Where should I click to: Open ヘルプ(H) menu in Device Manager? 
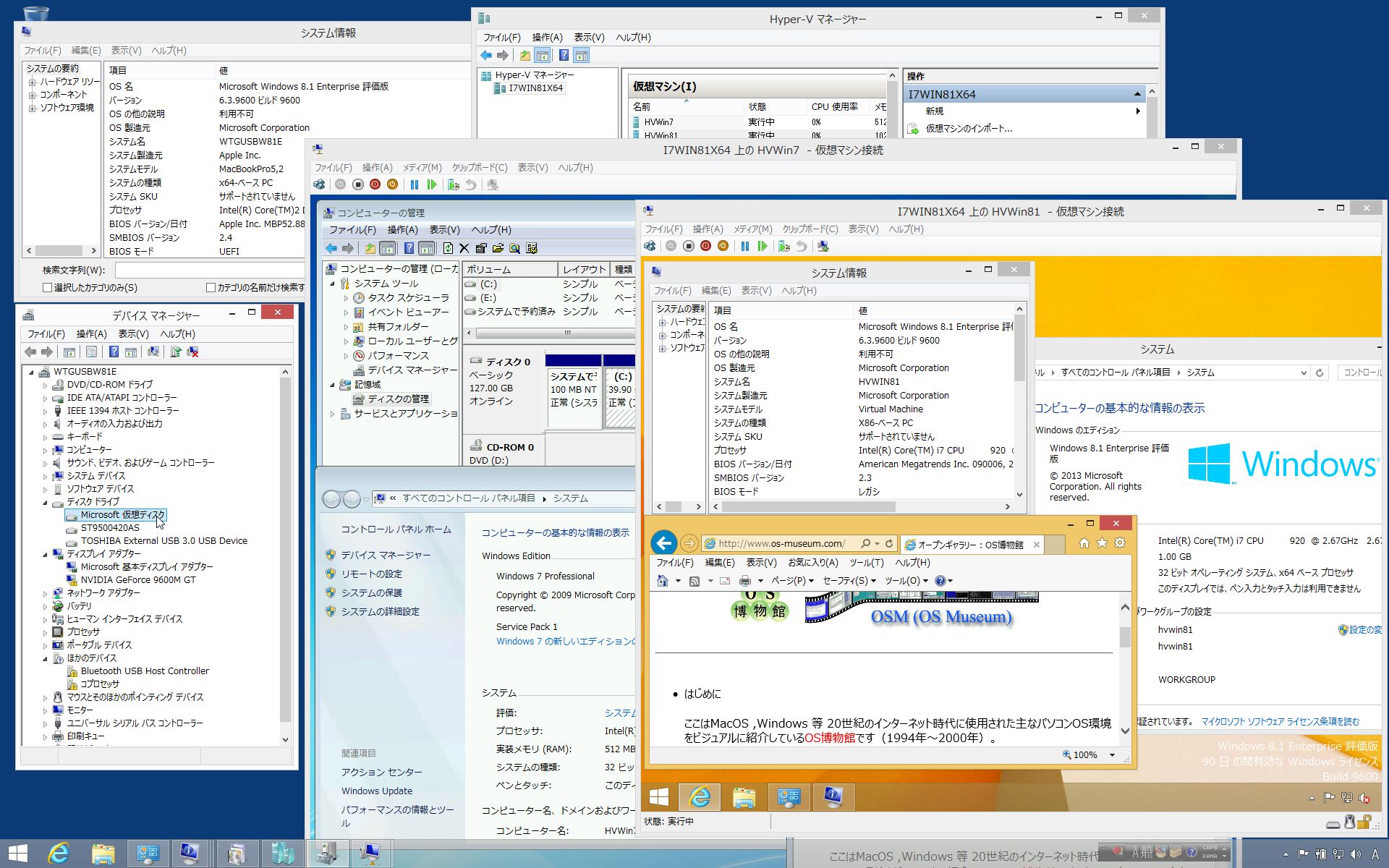[x=177, y=334]
